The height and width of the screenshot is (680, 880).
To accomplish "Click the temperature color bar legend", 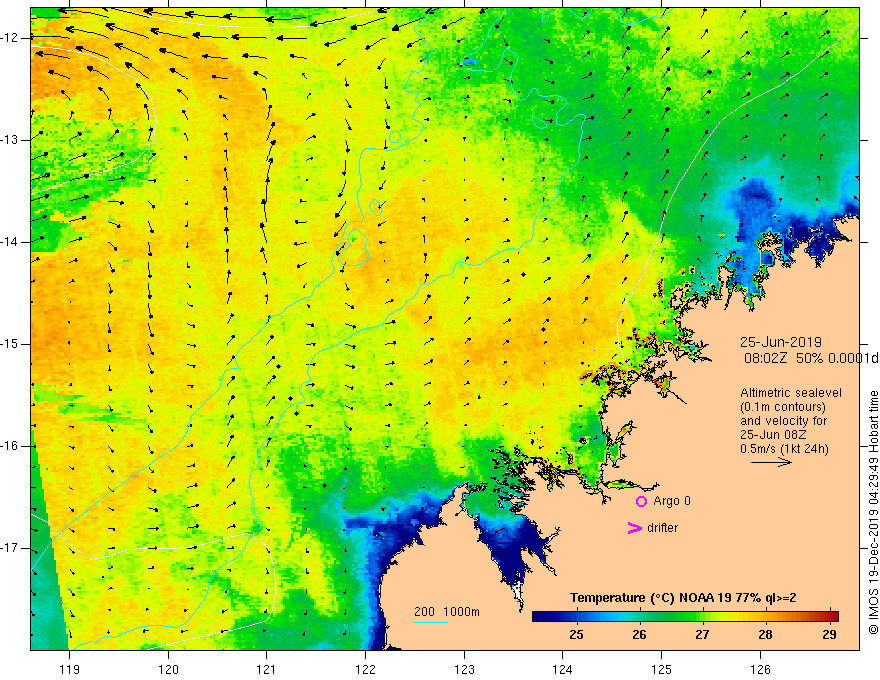I will (685, 617).
